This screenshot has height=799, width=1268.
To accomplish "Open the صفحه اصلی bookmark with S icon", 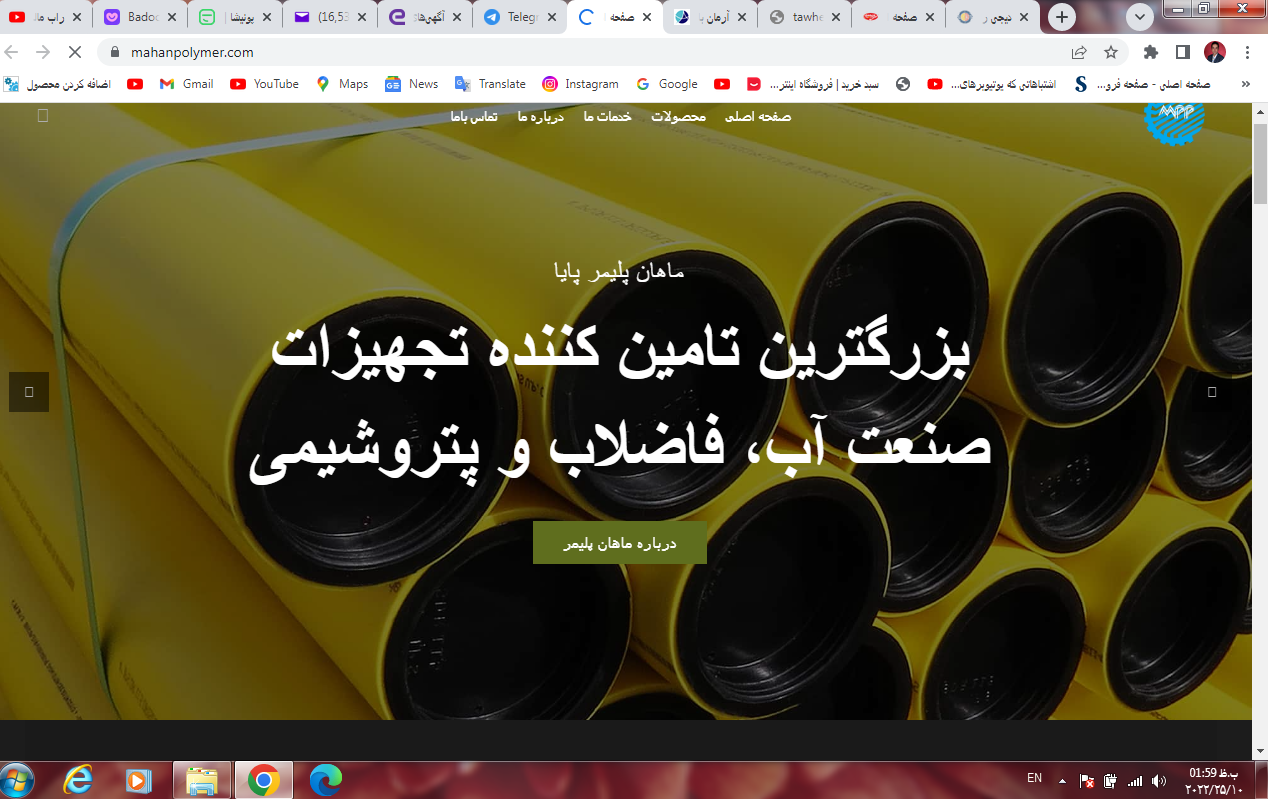I will point(1142,84).
